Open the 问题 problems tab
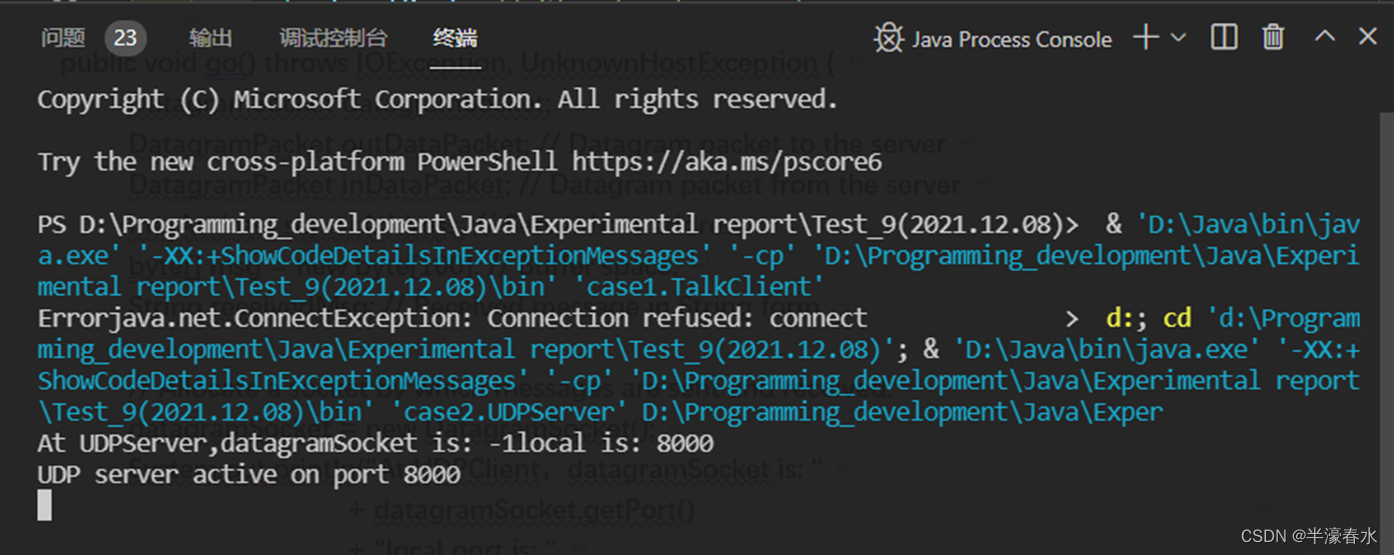 pos(63,38)
